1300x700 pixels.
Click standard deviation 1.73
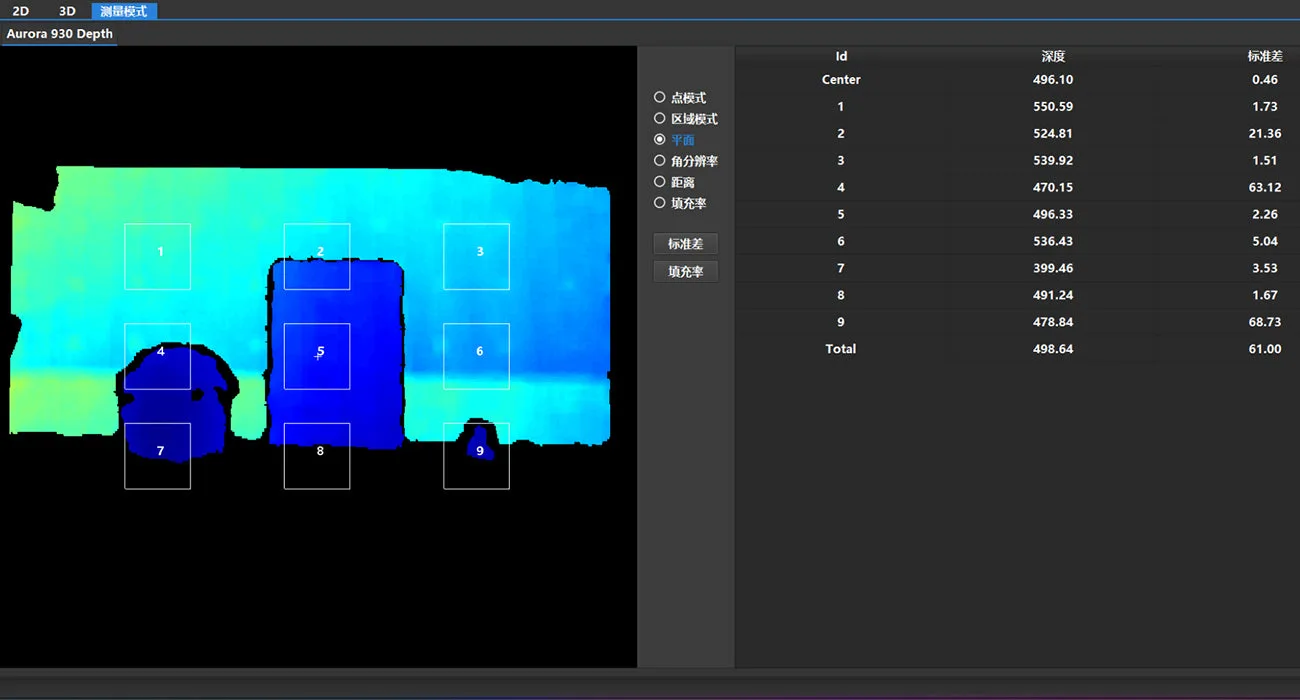tap(1265, 107)
